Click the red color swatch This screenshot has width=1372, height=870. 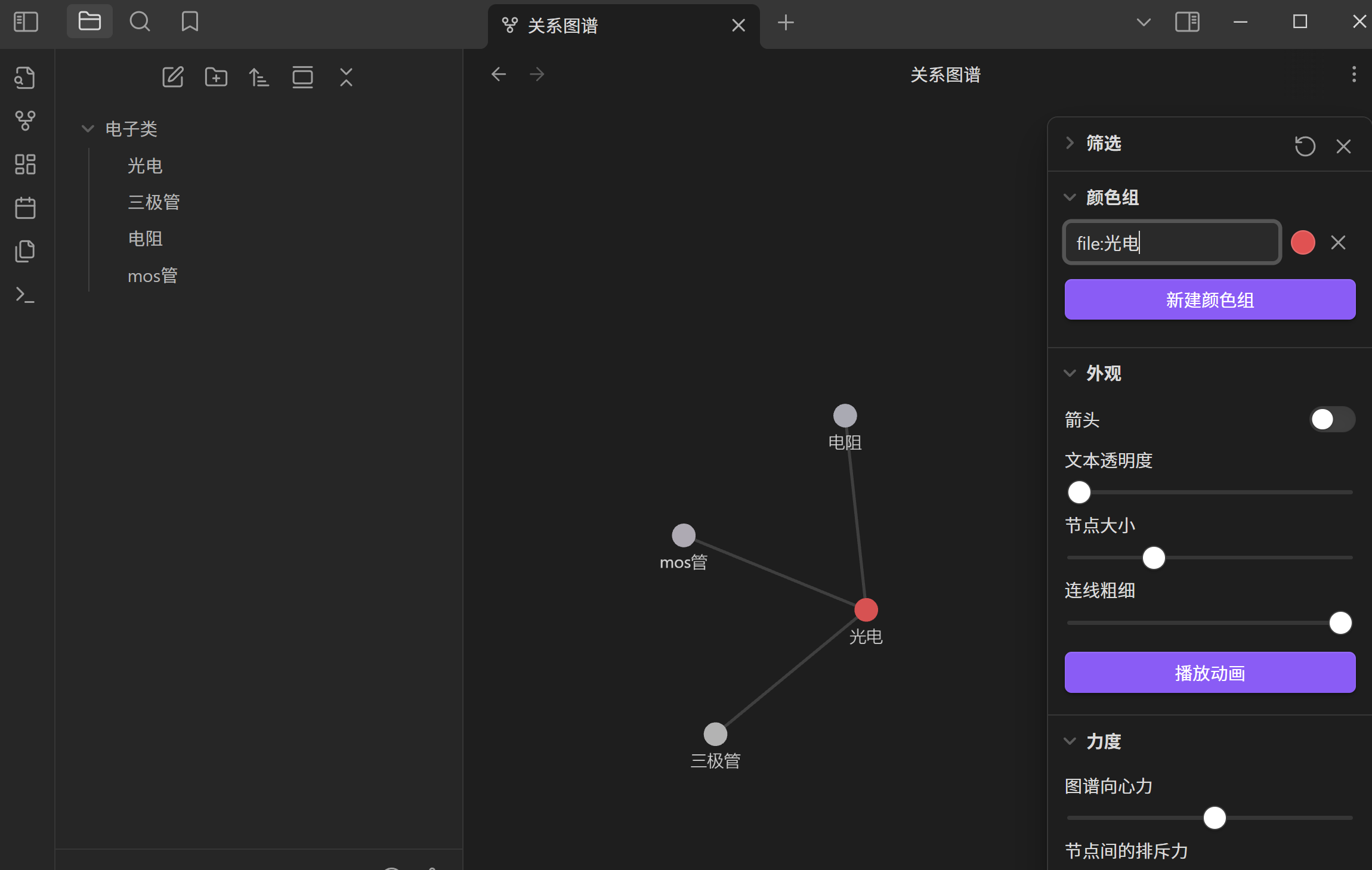pyautogui.click(x=1303, y=243)
